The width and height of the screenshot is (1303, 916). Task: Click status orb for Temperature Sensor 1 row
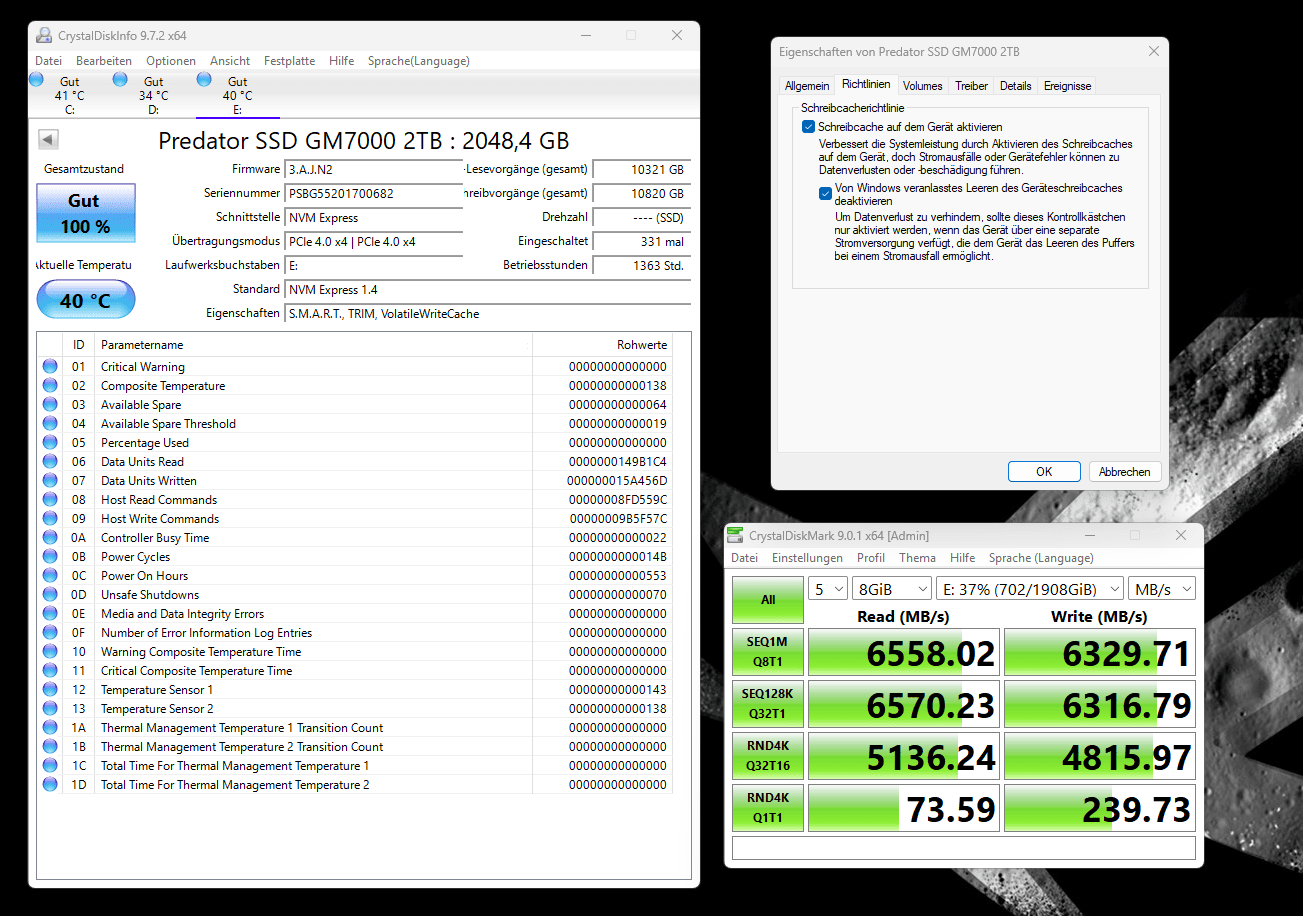[50, 690]
